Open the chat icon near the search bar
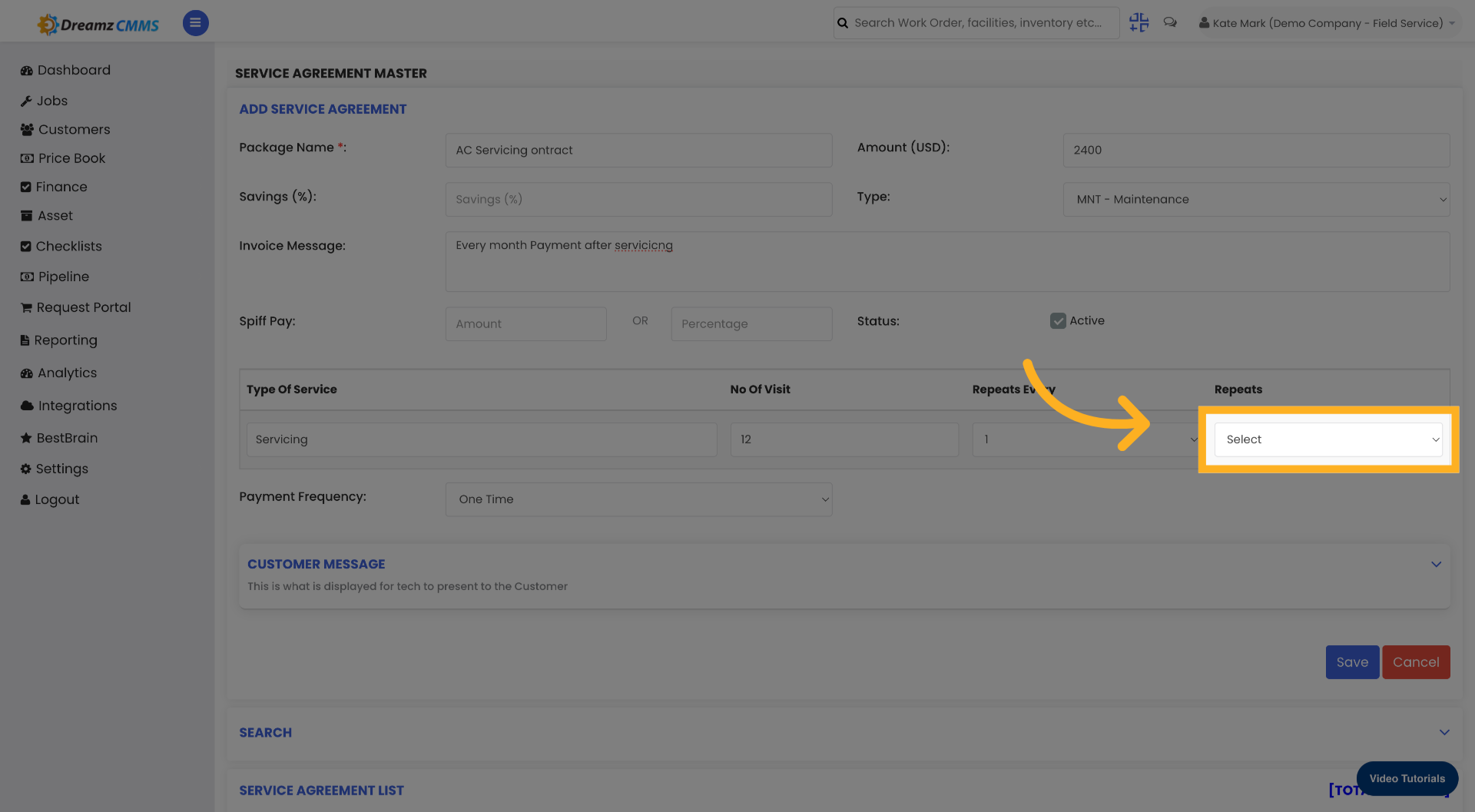This screenshot has height=812, width=1475. pyautogui.click(x=1170, y=22)
